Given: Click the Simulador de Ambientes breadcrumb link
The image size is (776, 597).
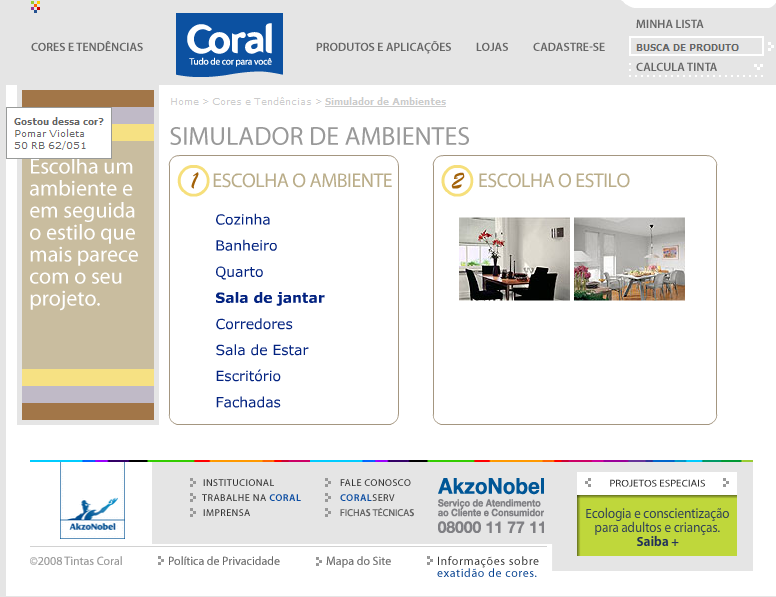Looking at the screenshot, I should 386,101.
